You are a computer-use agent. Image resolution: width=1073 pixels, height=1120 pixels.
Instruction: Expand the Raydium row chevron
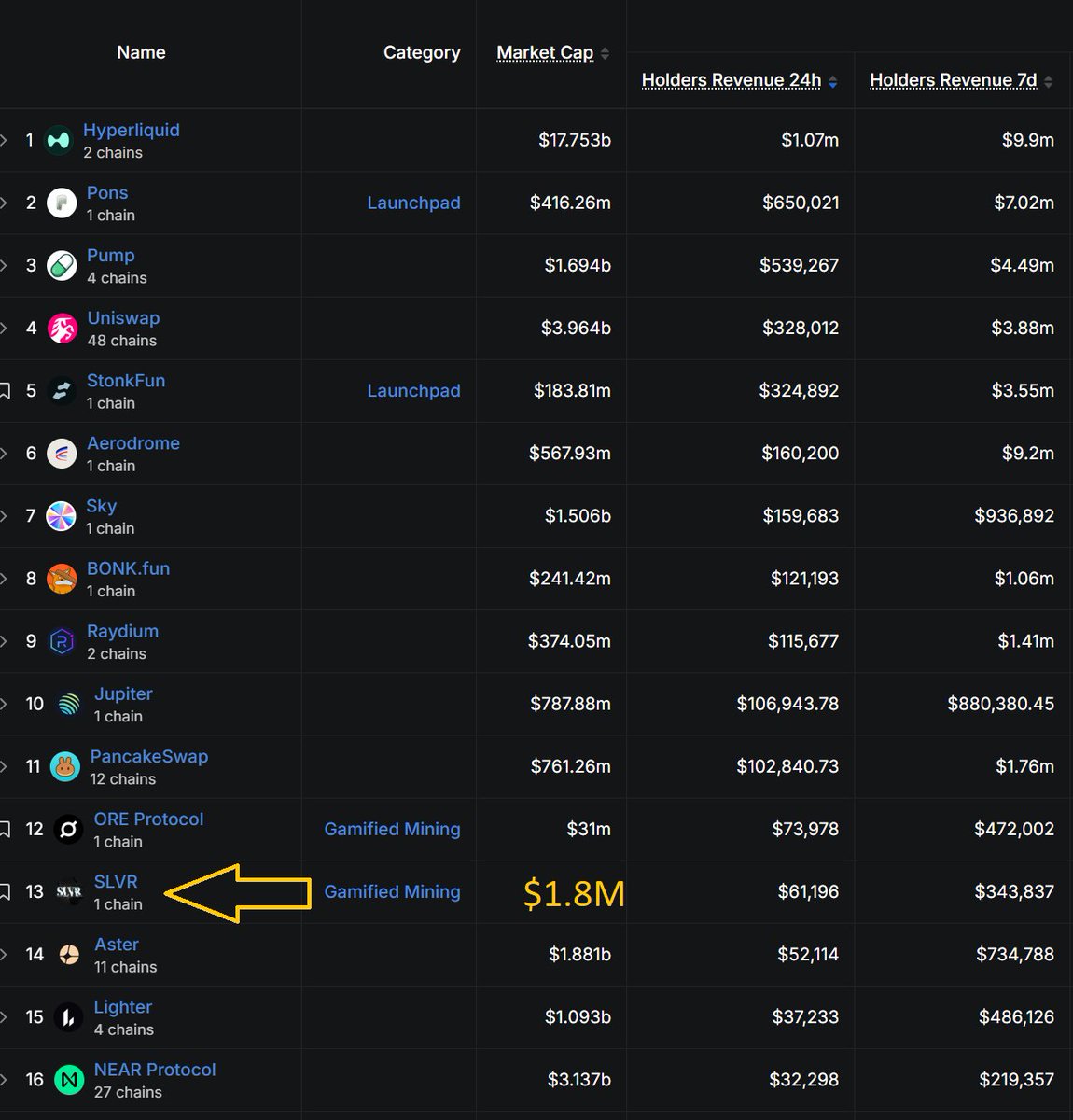click(x=4, y=640)
